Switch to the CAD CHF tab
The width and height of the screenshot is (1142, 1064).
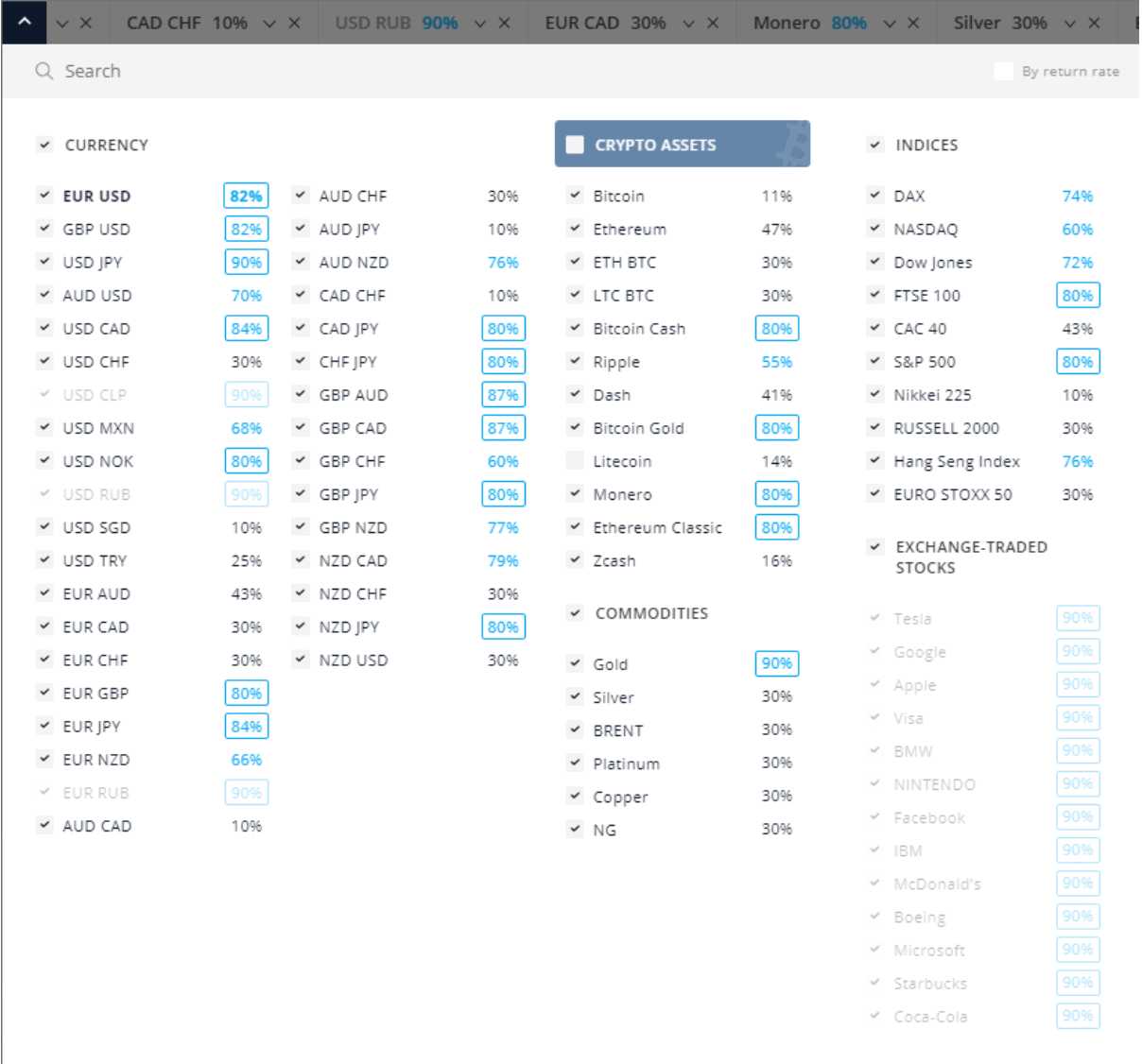(x=187, y=23)
